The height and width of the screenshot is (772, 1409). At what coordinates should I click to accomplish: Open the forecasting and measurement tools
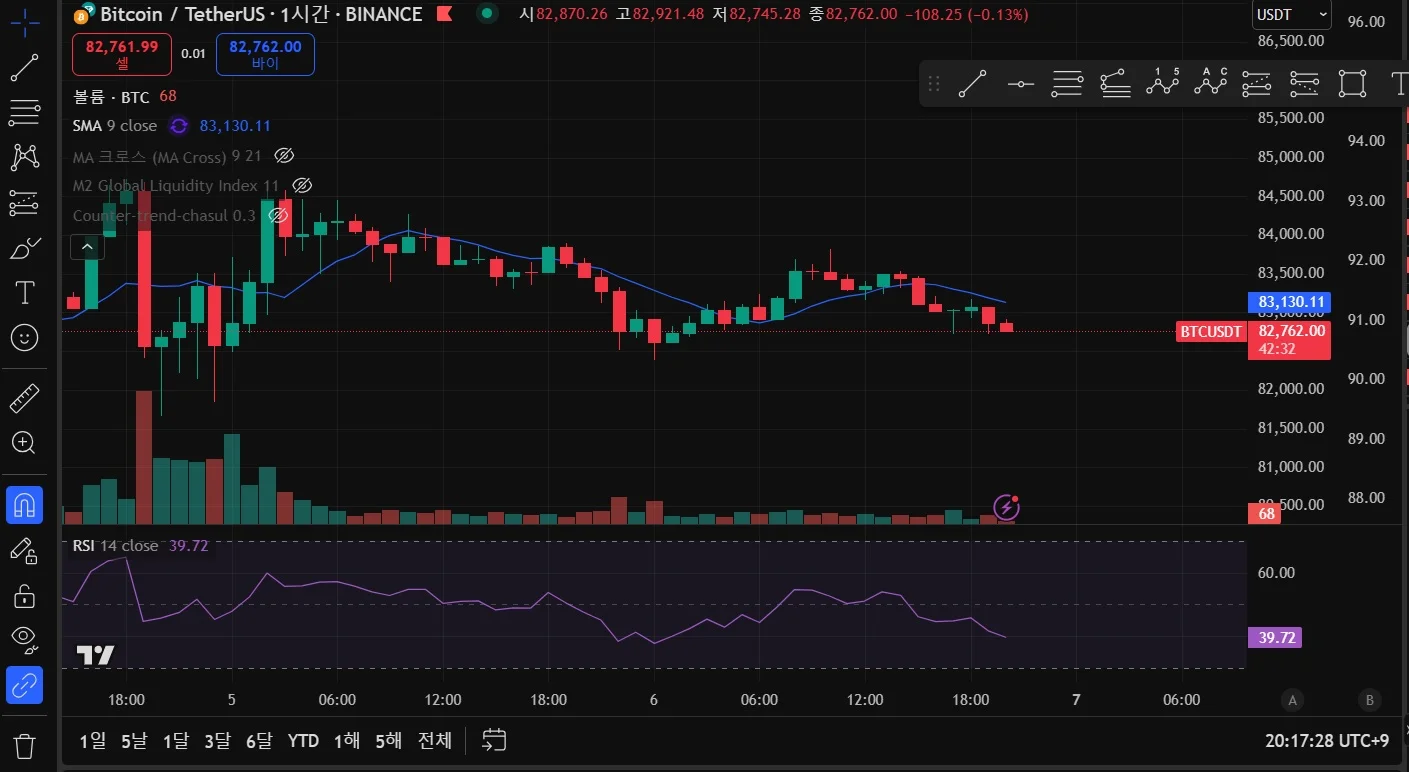(24, 202)
